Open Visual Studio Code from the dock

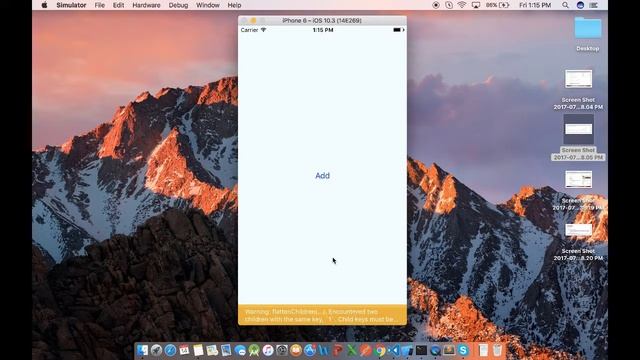pos(393,350)
